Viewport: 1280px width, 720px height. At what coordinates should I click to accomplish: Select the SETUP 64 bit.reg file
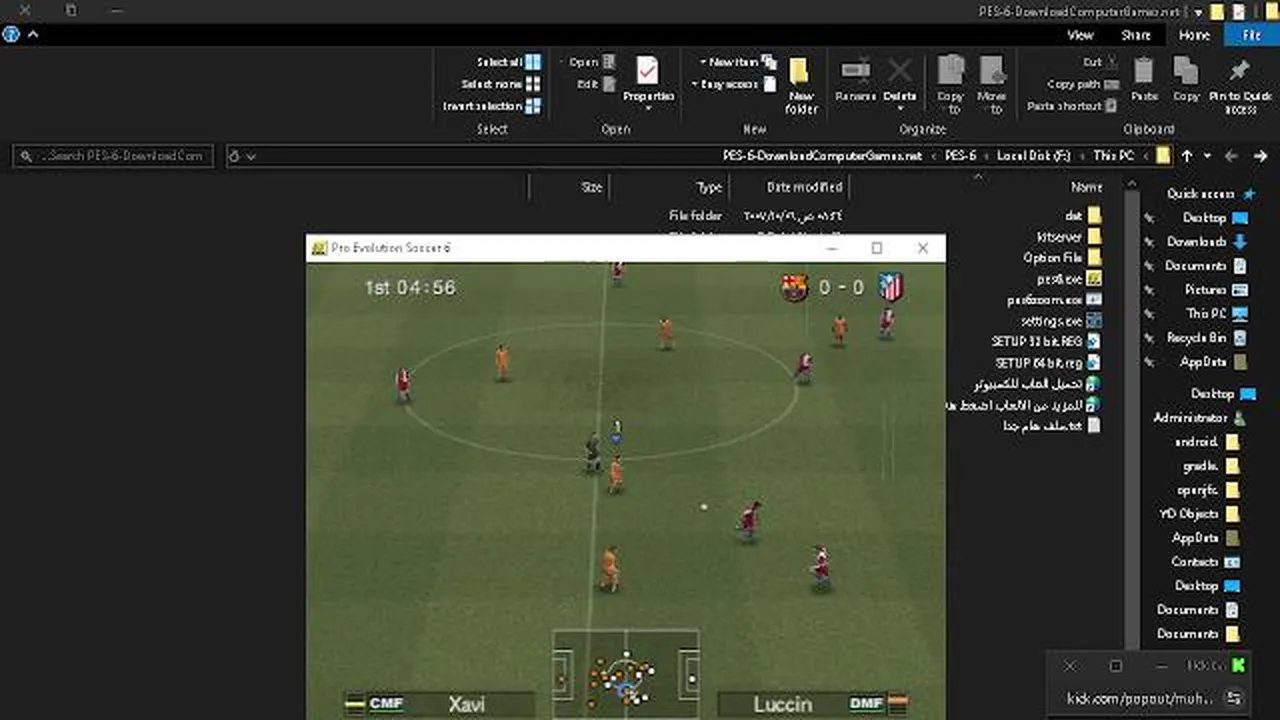point(1047,363)
